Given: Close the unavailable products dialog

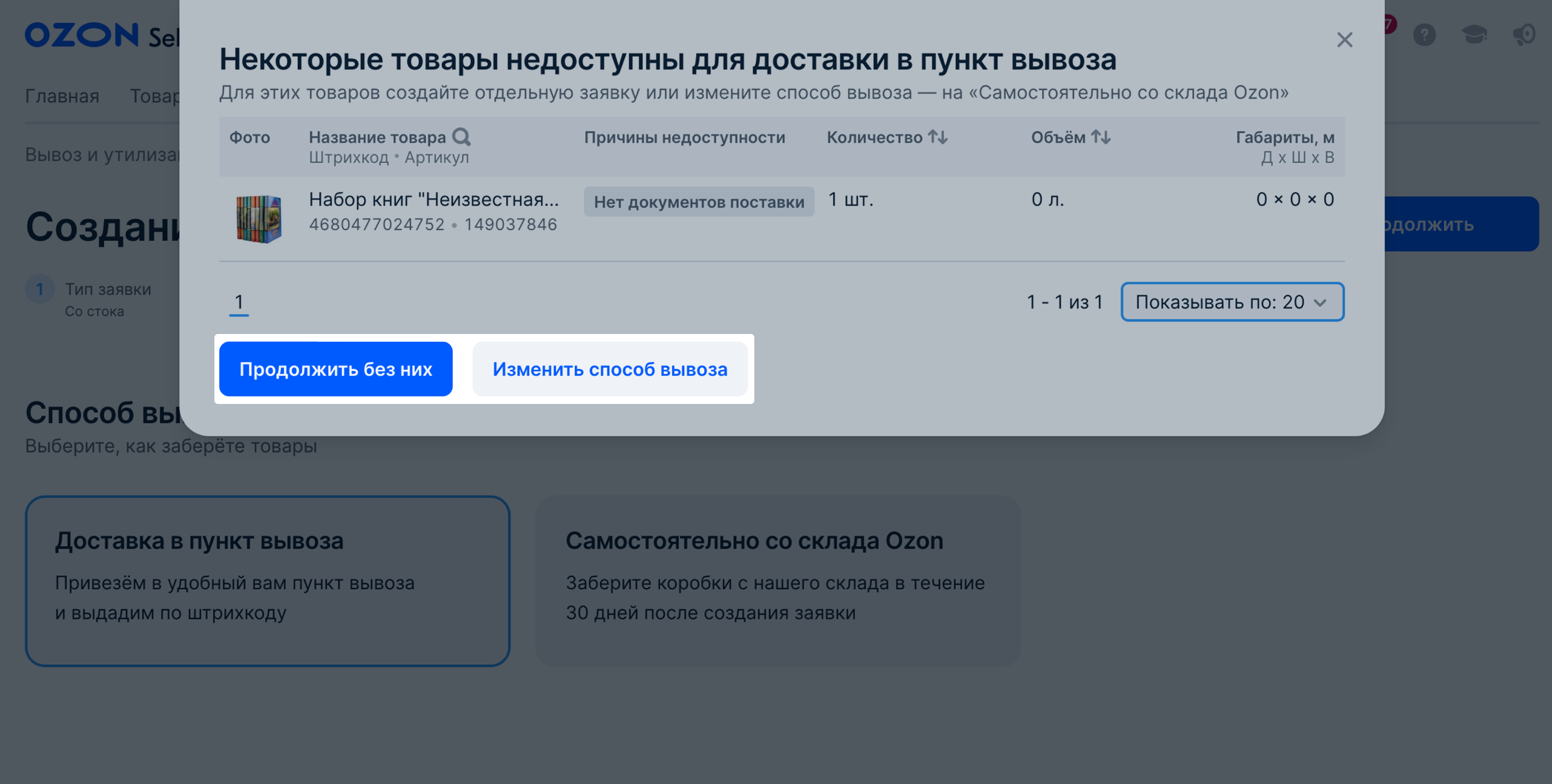Looking at the screenshot, I should coord(1344,40).
